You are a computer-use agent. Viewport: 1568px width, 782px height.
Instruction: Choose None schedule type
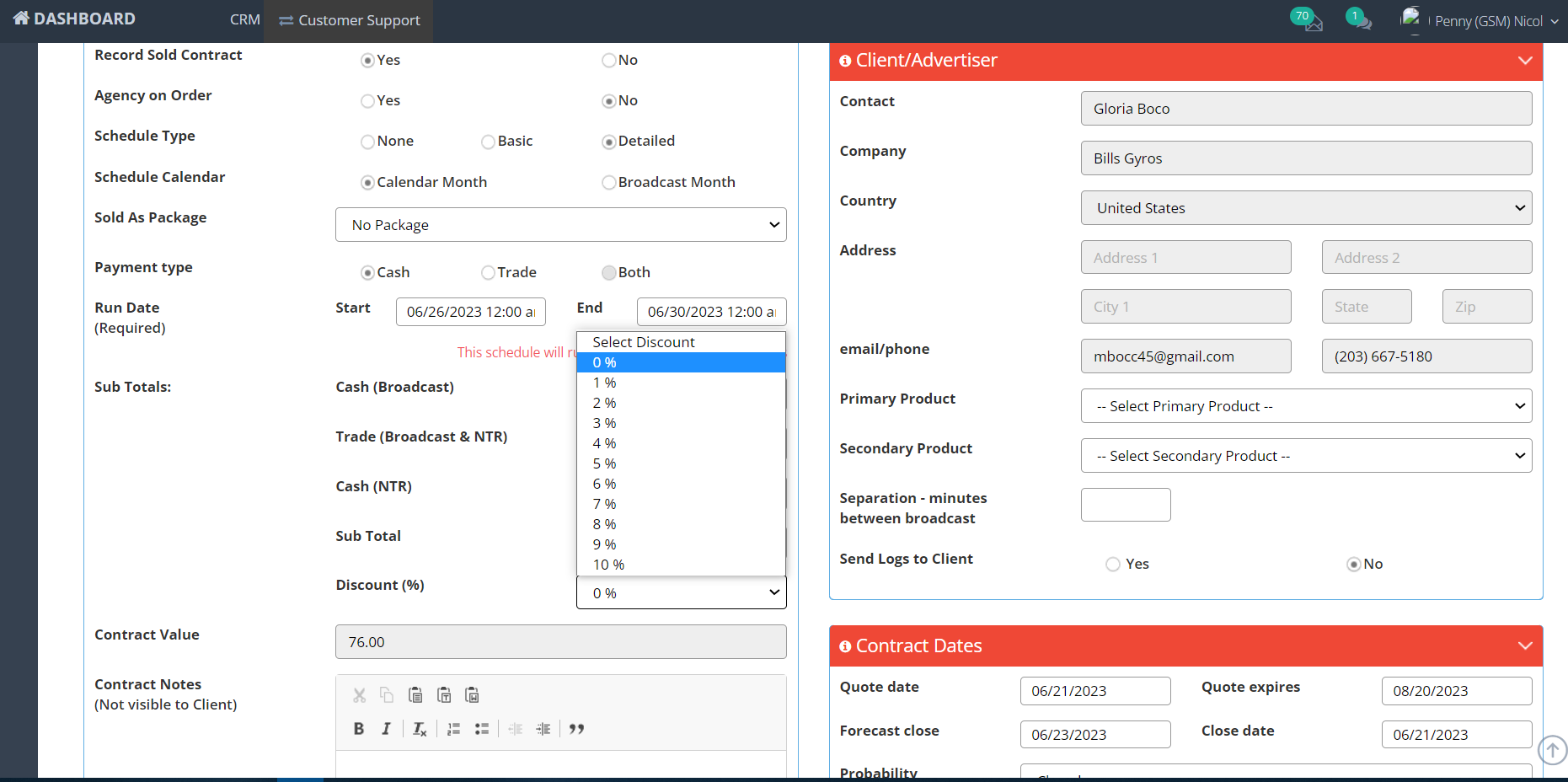pos(367,142)
